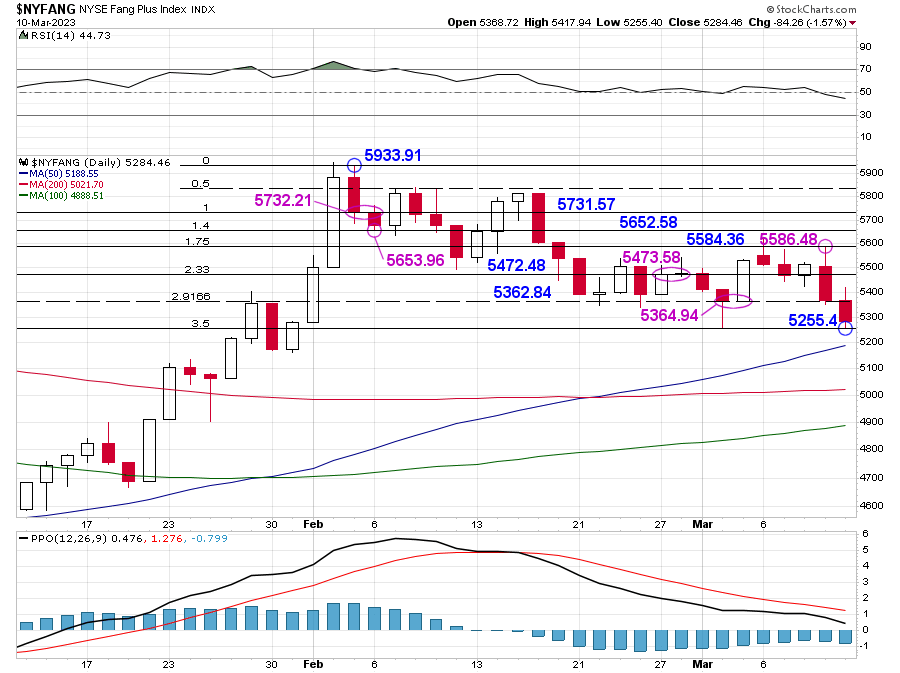Click the 70 label on RSI axis
The image size is (900, 673).
pos(865,69)
